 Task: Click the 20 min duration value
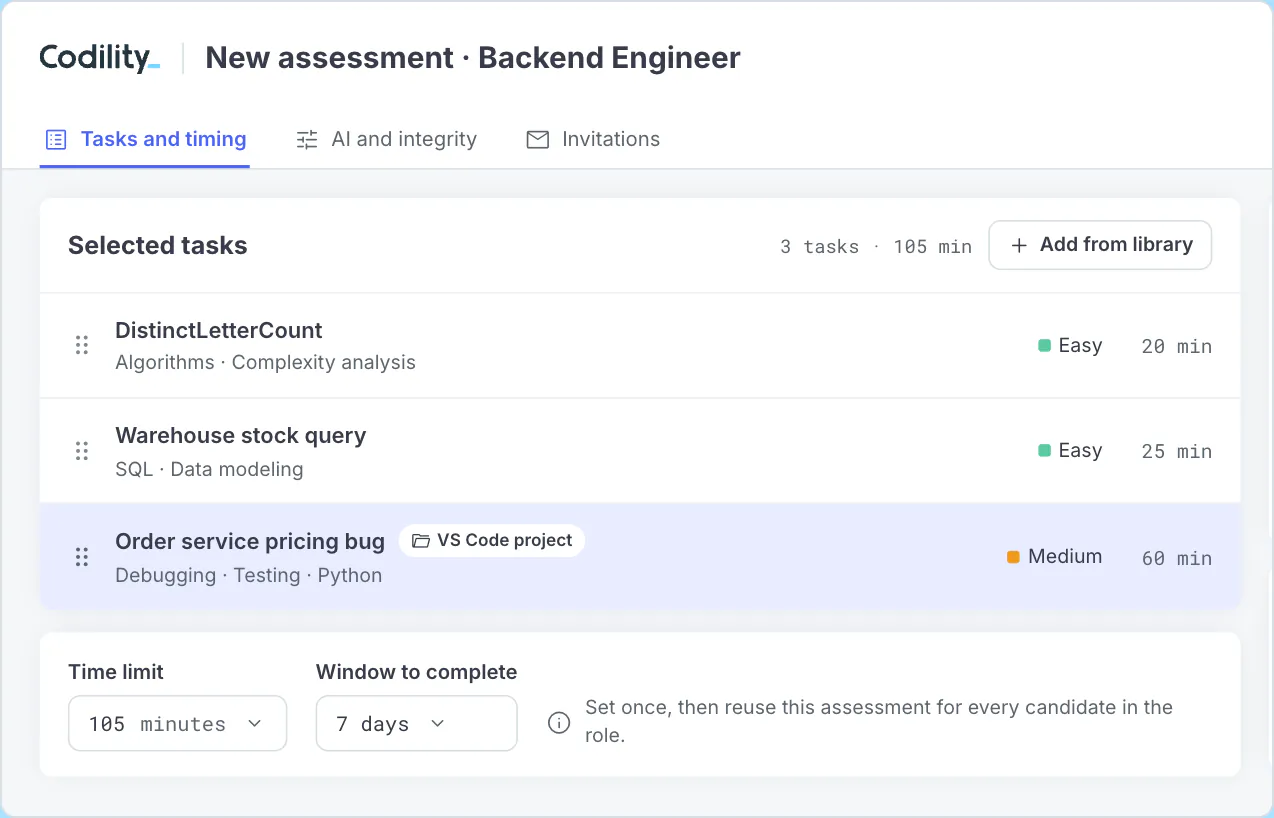1176,346
